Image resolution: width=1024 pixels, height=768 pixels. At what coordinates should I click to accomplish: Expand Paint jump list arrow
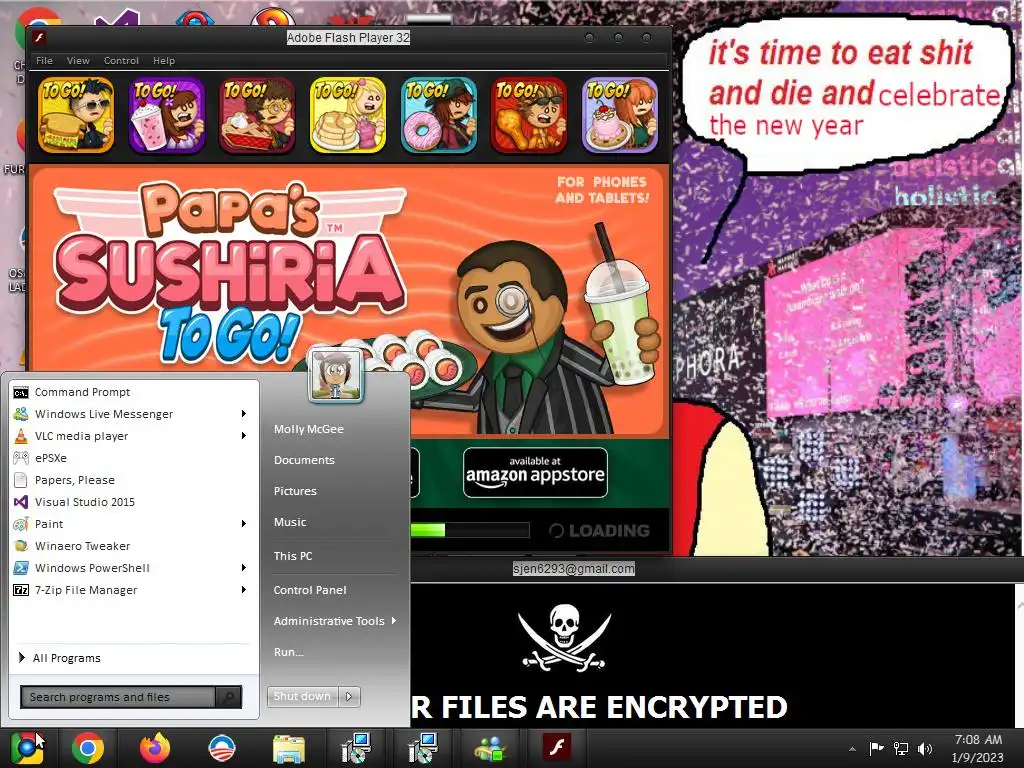click(243, 524)
